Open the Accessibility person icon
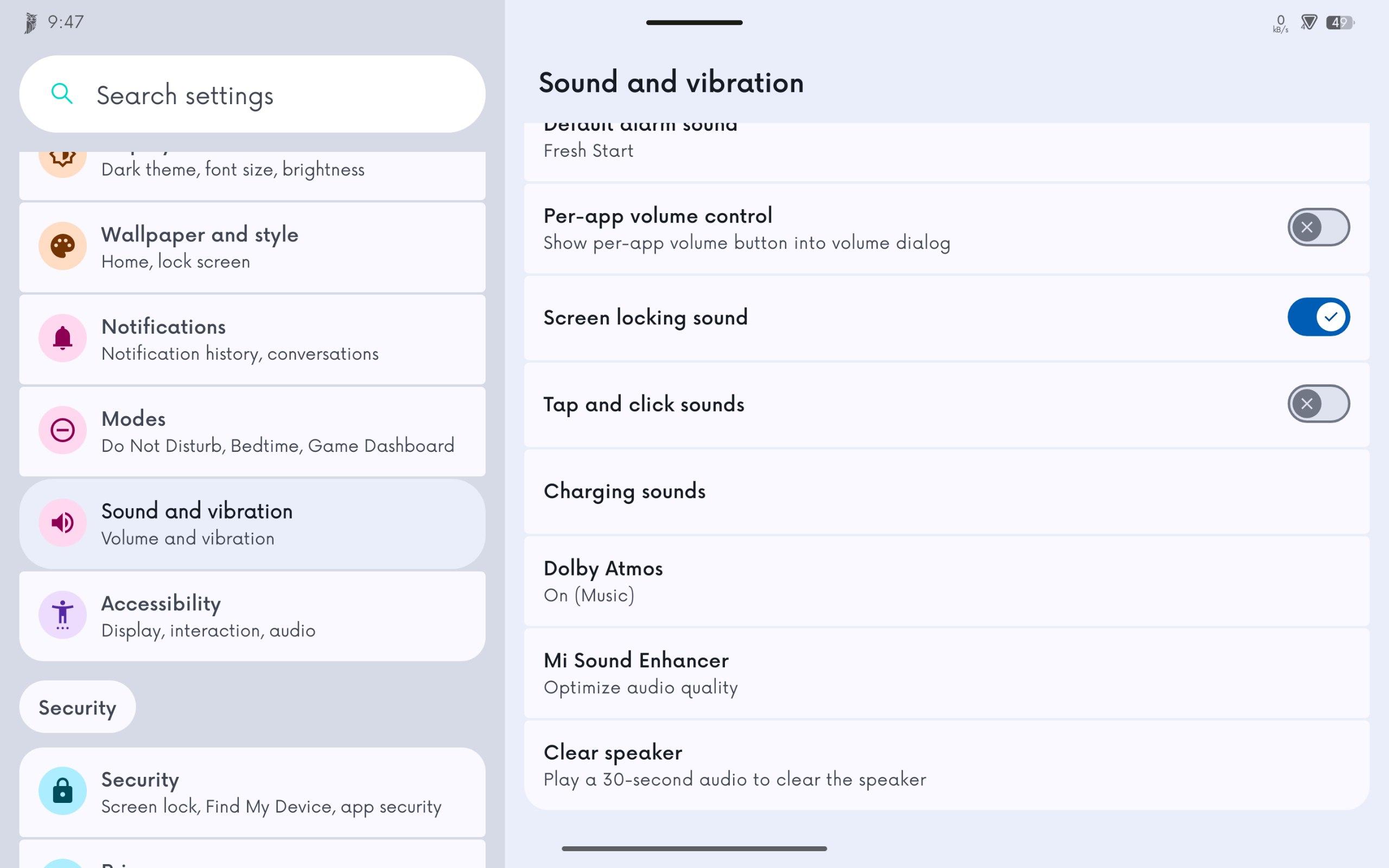 click(x=62, y=615)
